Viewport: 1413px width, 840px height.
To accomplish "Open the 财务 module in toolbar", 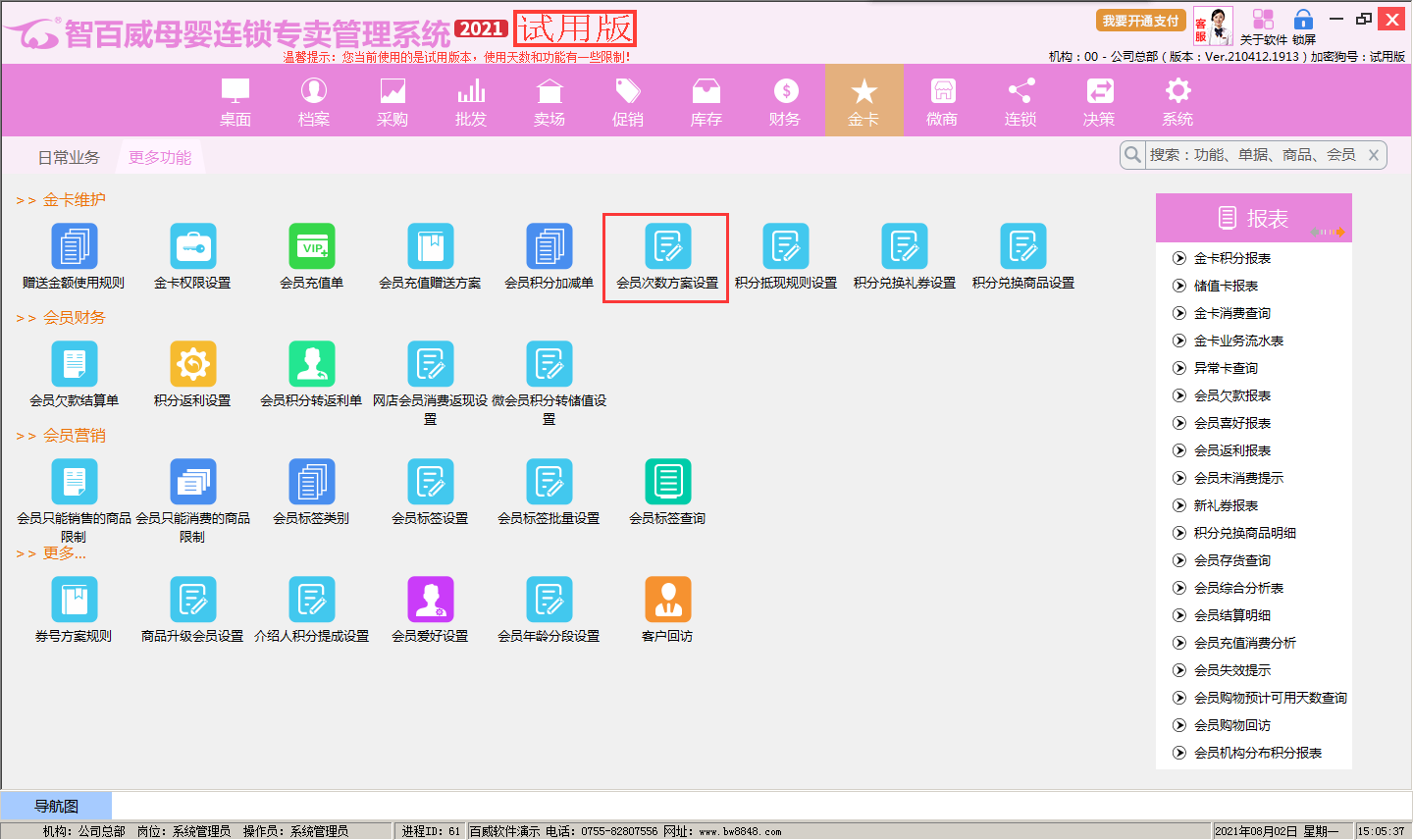I will (x=785, y=102).
